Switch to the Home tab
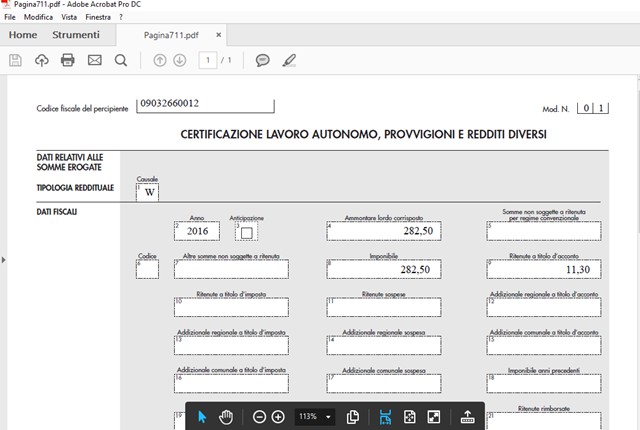The height and width of the screenshot is (430, 640). [23, 35]
